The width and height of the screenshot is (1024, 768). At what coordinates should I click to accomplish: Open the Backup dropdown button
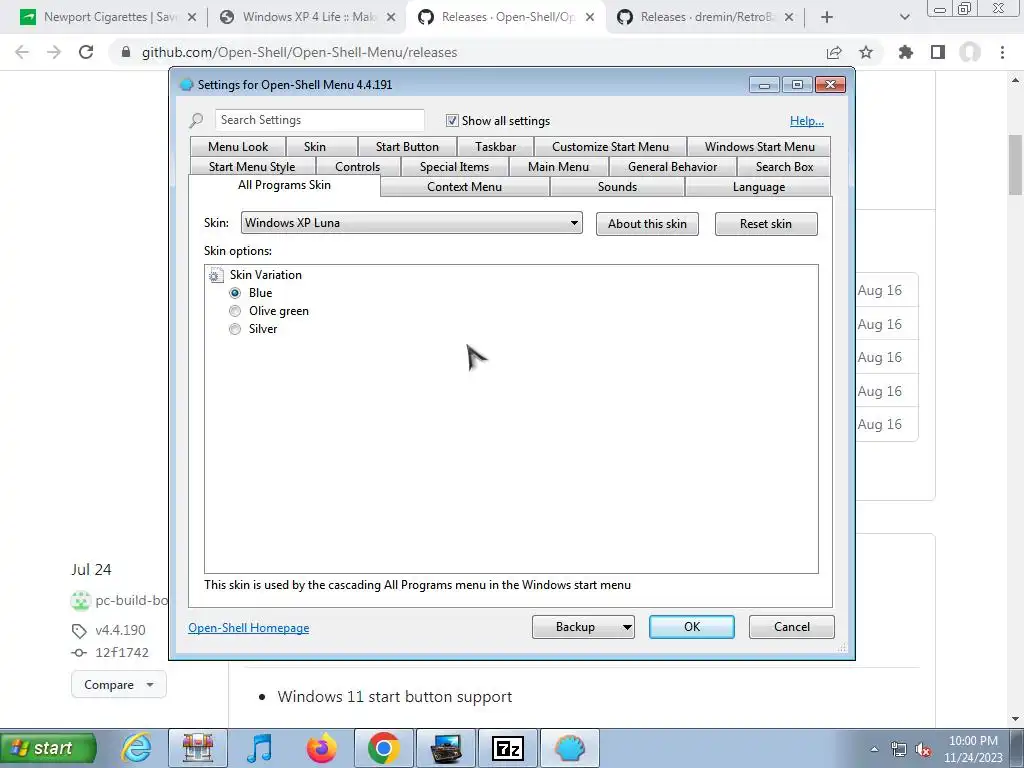click(x=583, y=627)
